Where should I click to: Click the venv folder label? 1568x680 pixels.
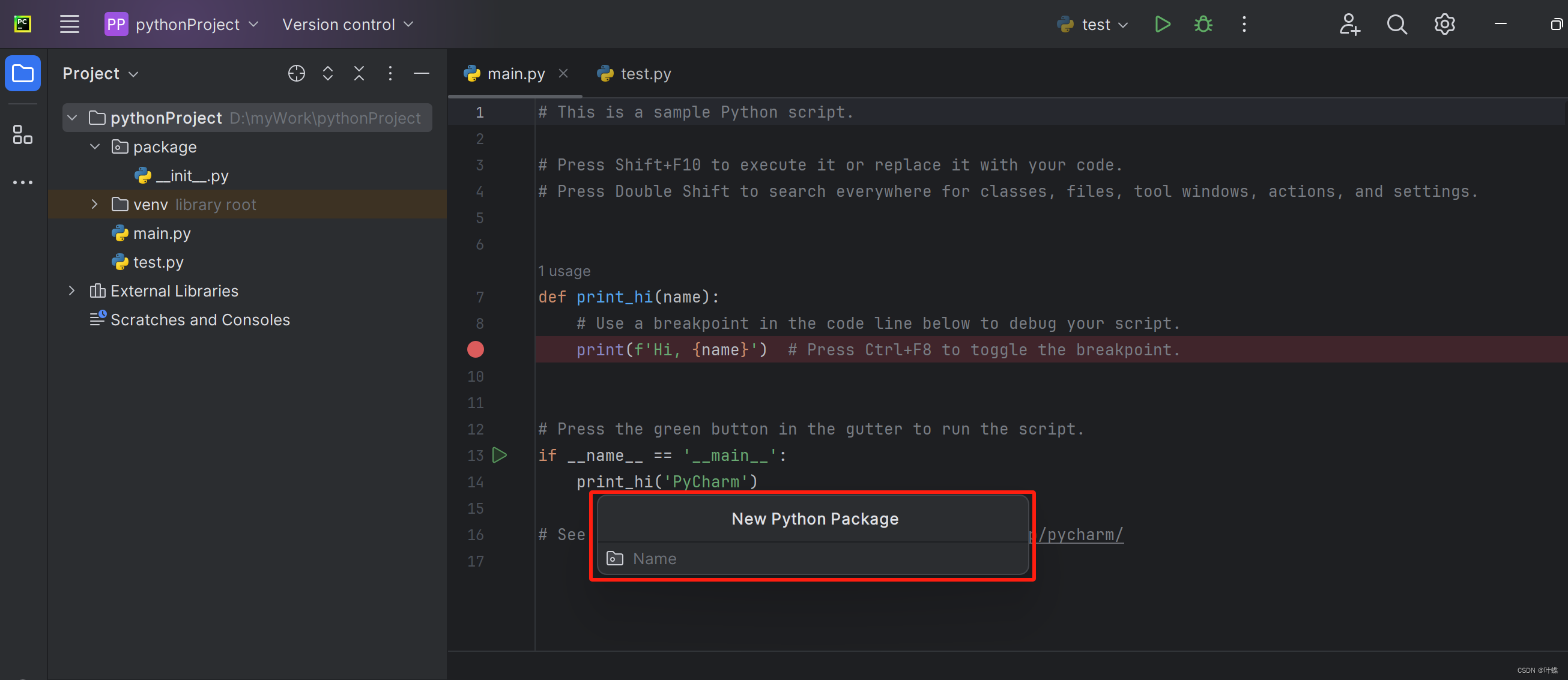(150, 205)
